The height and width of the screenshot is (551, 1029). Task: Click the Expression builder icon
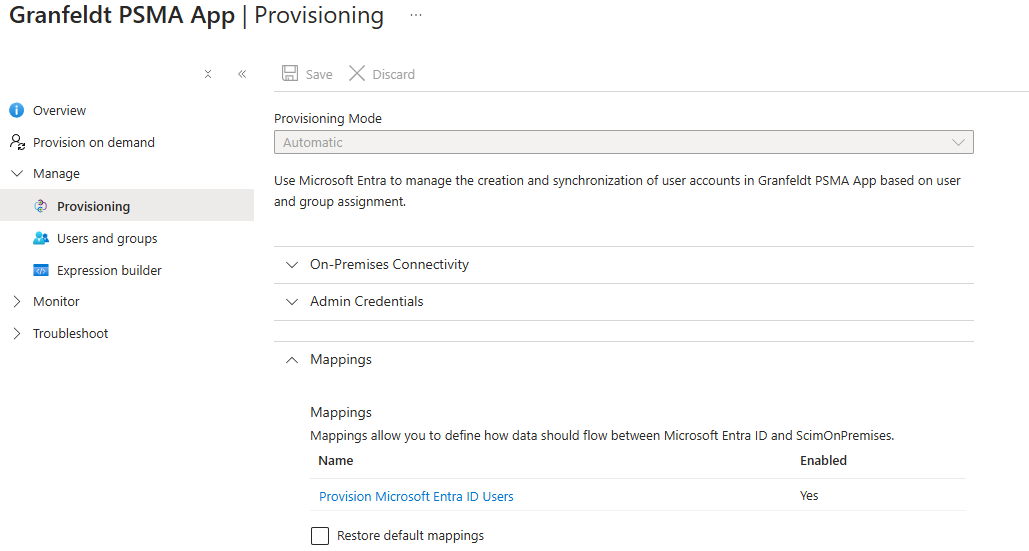pyautogui.click(x=41, y=271)
